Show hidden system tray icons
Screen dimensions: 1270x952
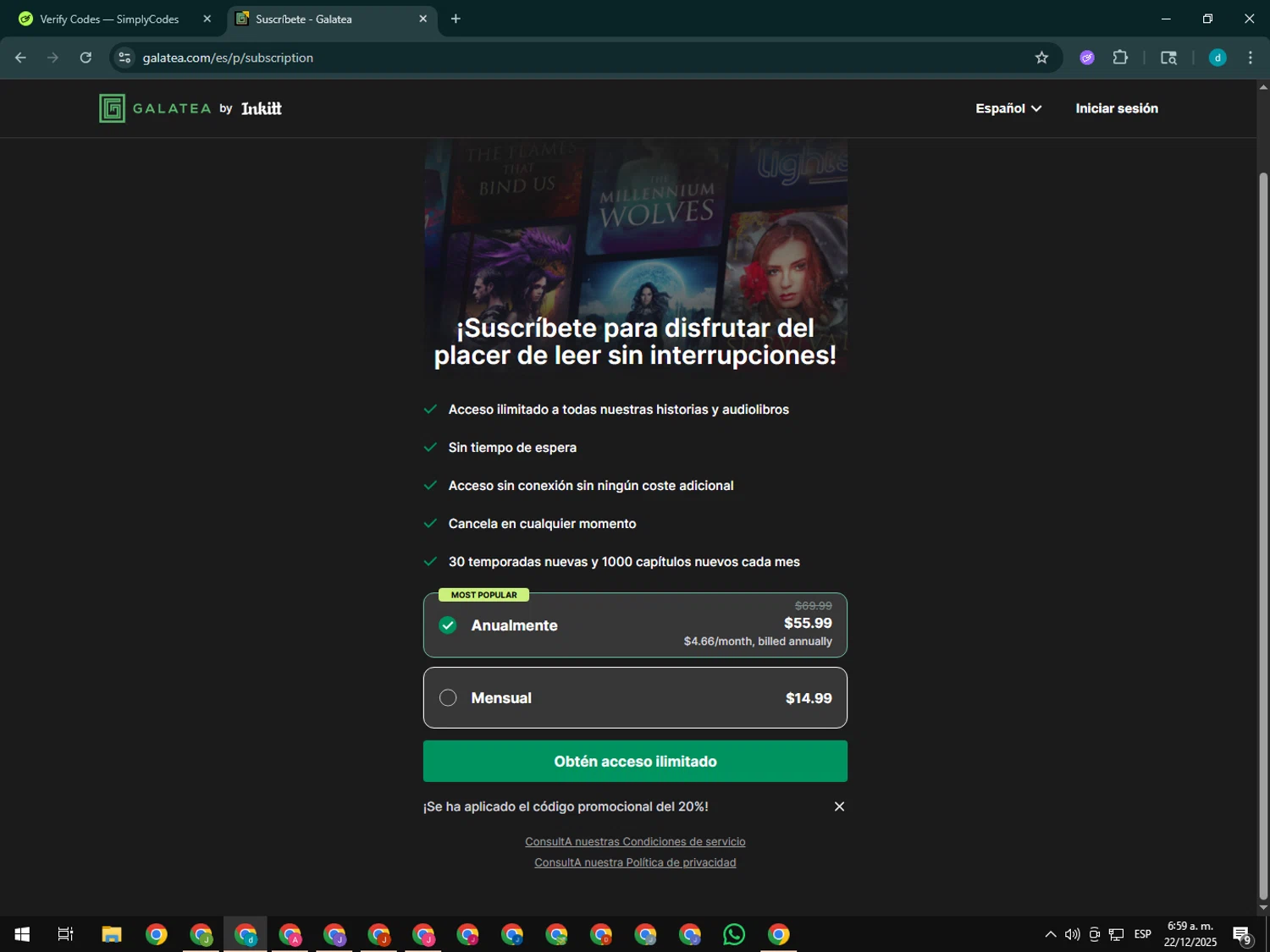(x=1050, y=934)
